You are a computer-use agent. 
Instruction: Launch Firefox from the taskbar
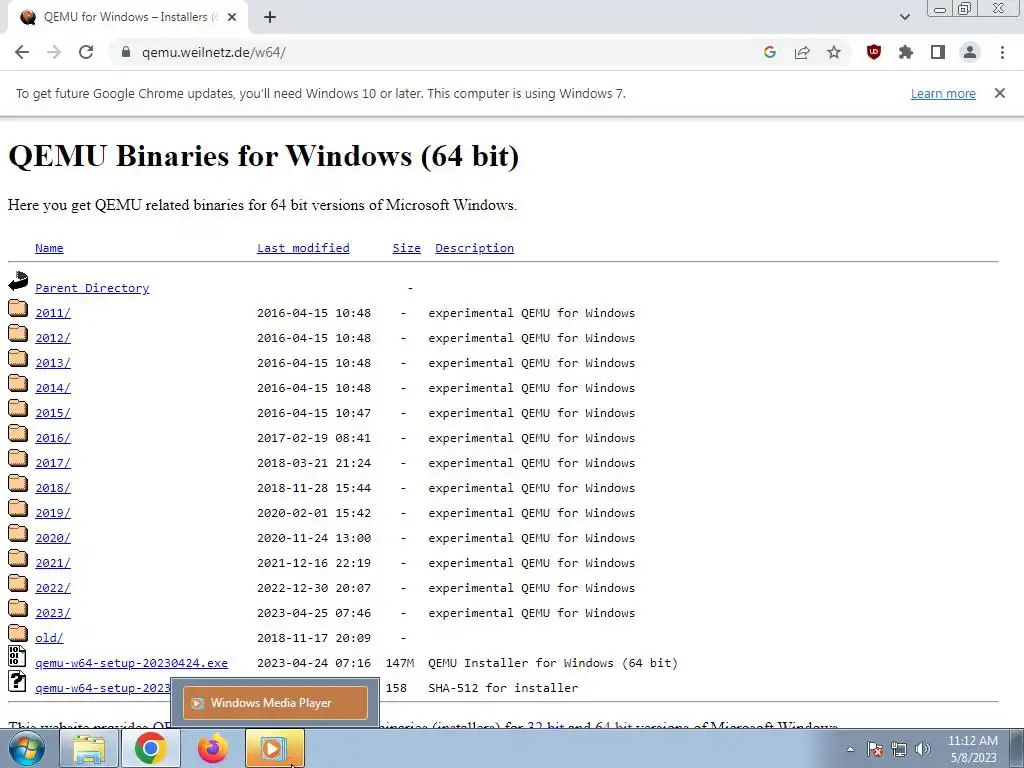213,748
